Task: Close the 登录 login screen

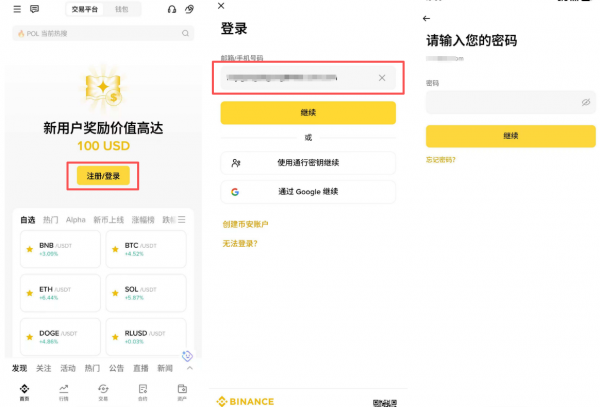Action: [x=221, y=6]
